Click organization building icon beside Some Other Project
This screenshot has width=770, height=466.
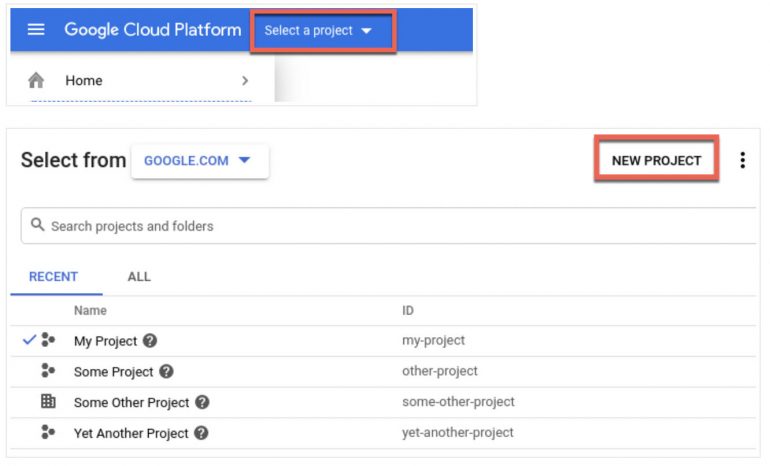point(48,401)
